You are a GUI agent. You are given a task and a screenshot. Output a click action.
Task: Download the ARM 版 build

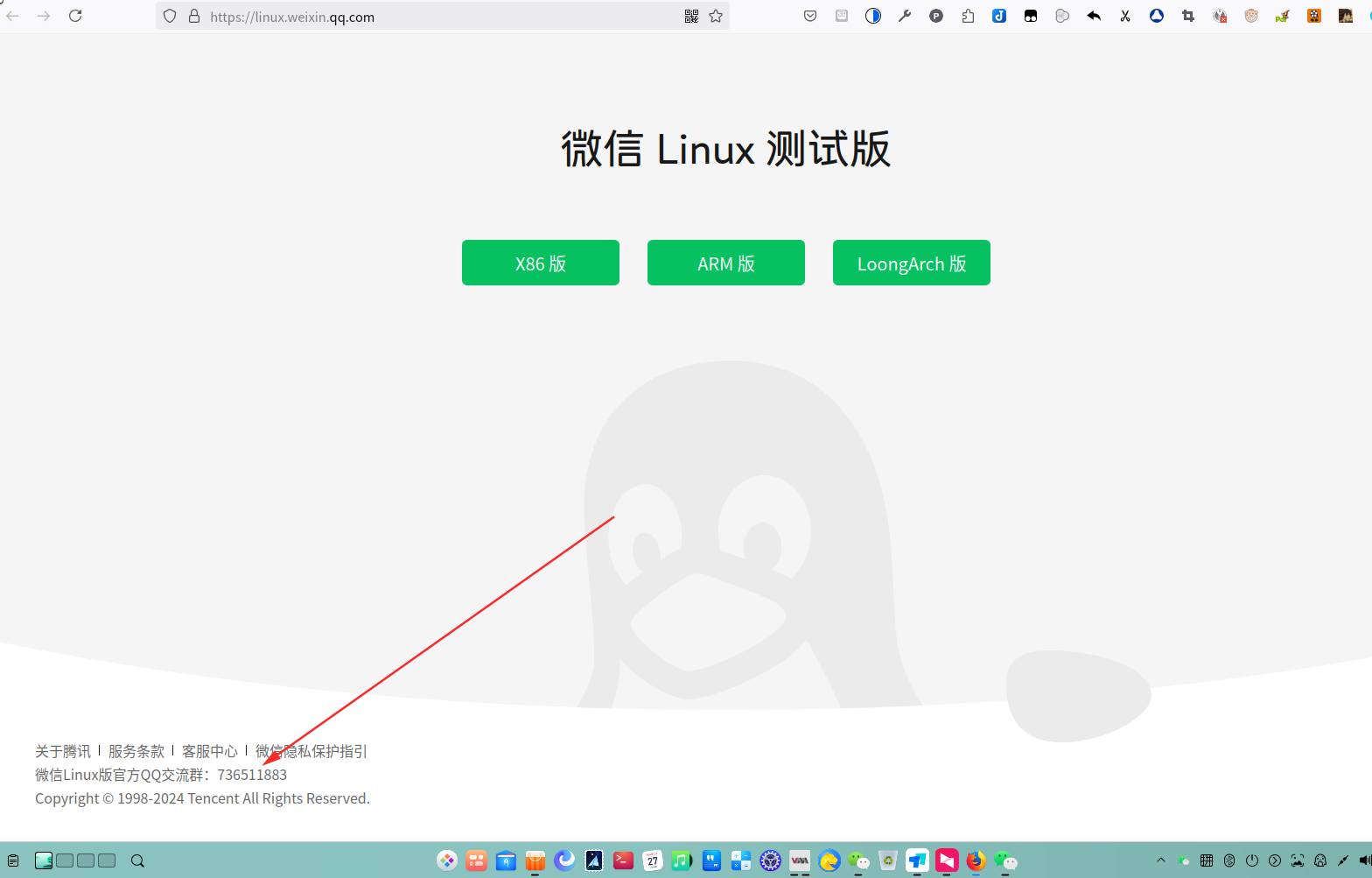click(726, 263)
